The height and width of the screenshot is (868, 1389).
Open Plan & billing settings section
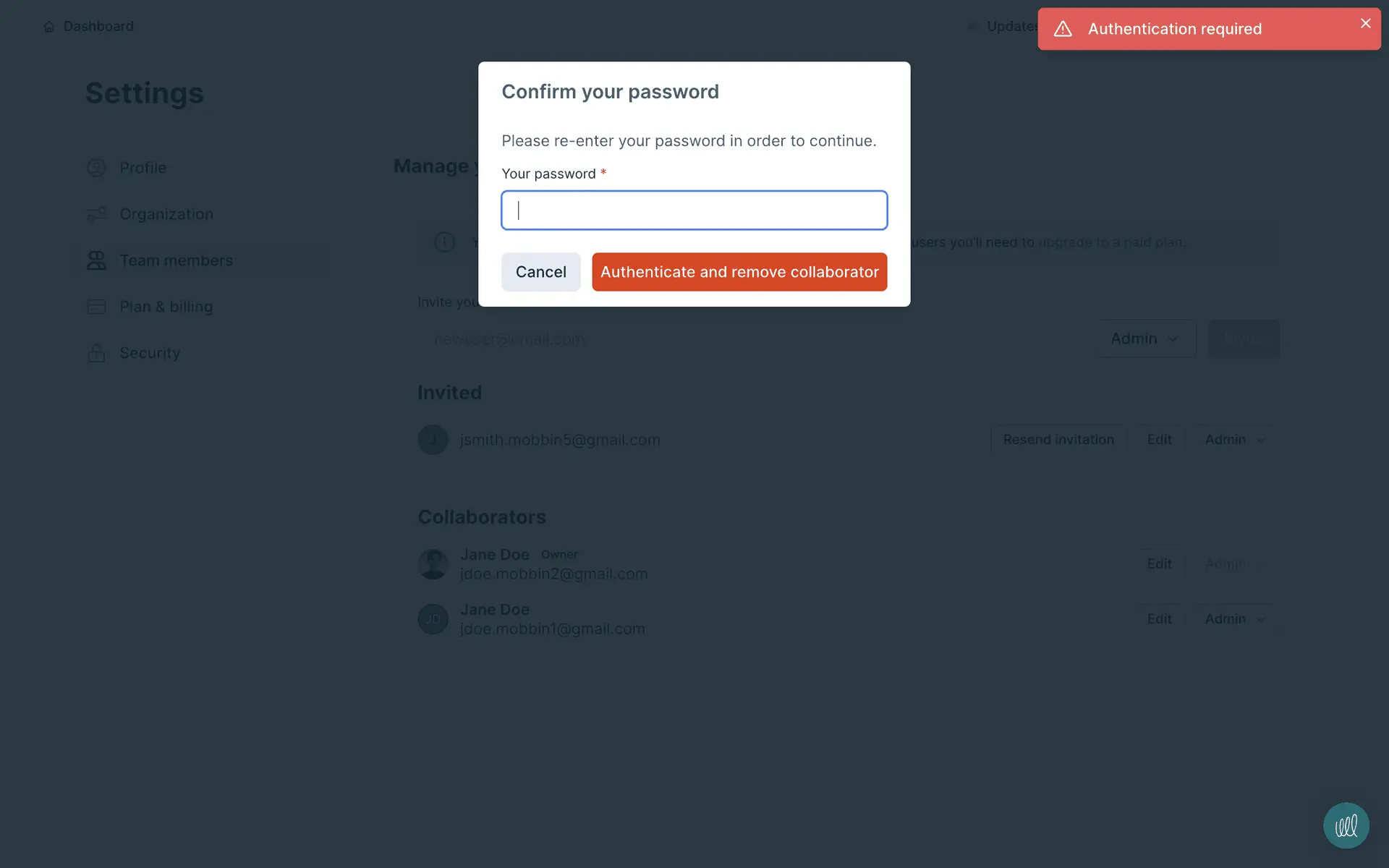[166, 307]
